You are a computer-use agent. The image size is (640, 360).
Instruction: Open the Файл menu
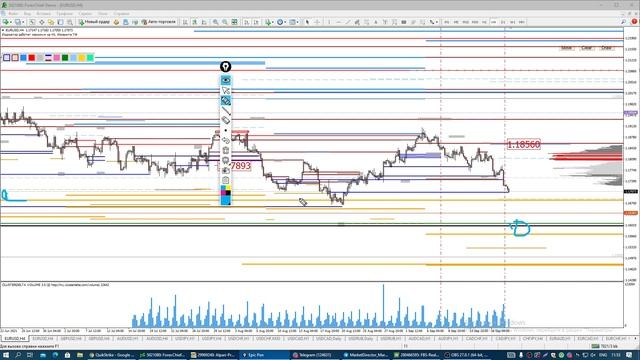(x=13, y=13)
